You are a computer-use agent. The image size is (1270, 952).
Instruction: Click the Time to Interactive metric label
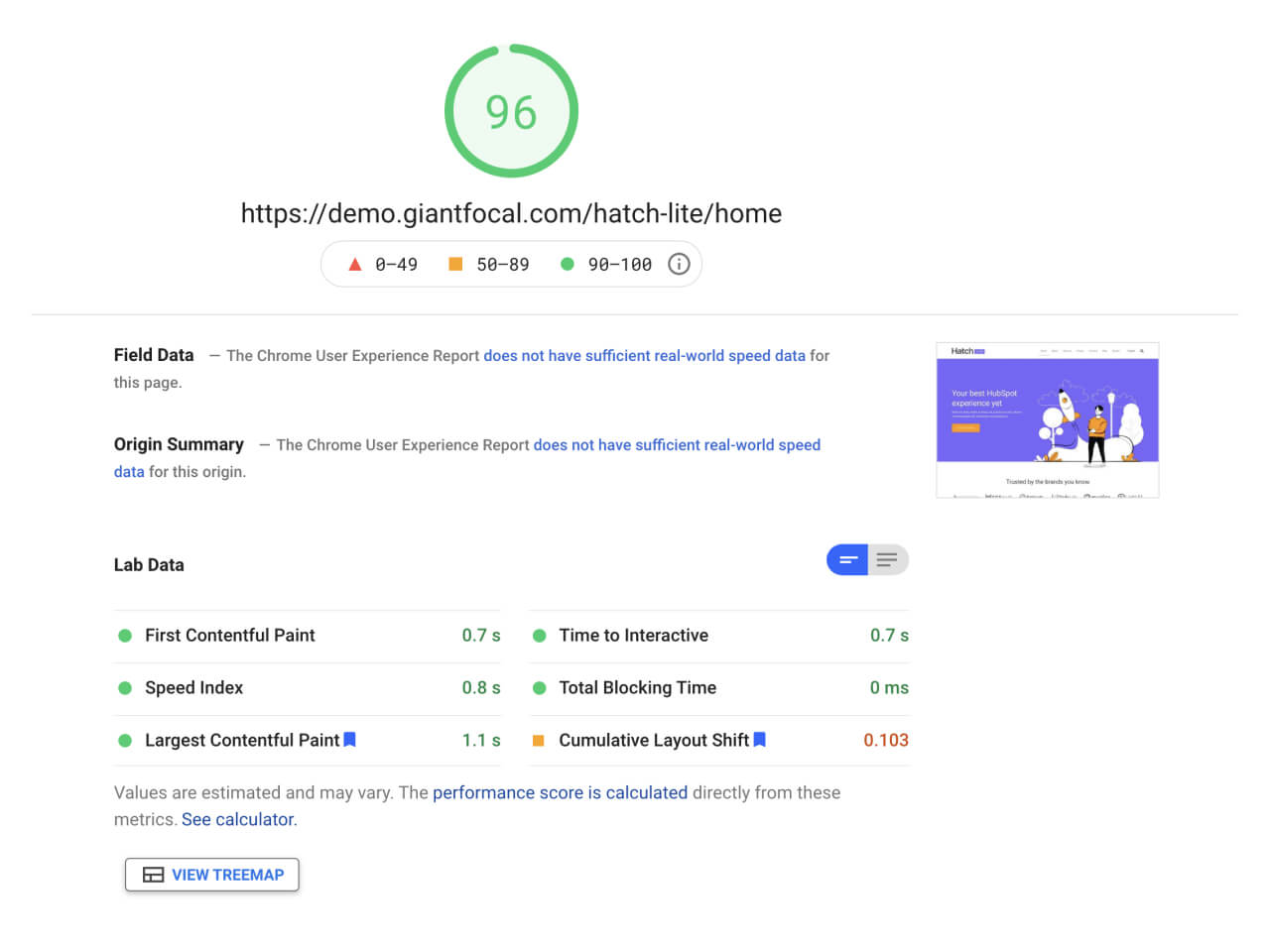click(x=633, y=635)
